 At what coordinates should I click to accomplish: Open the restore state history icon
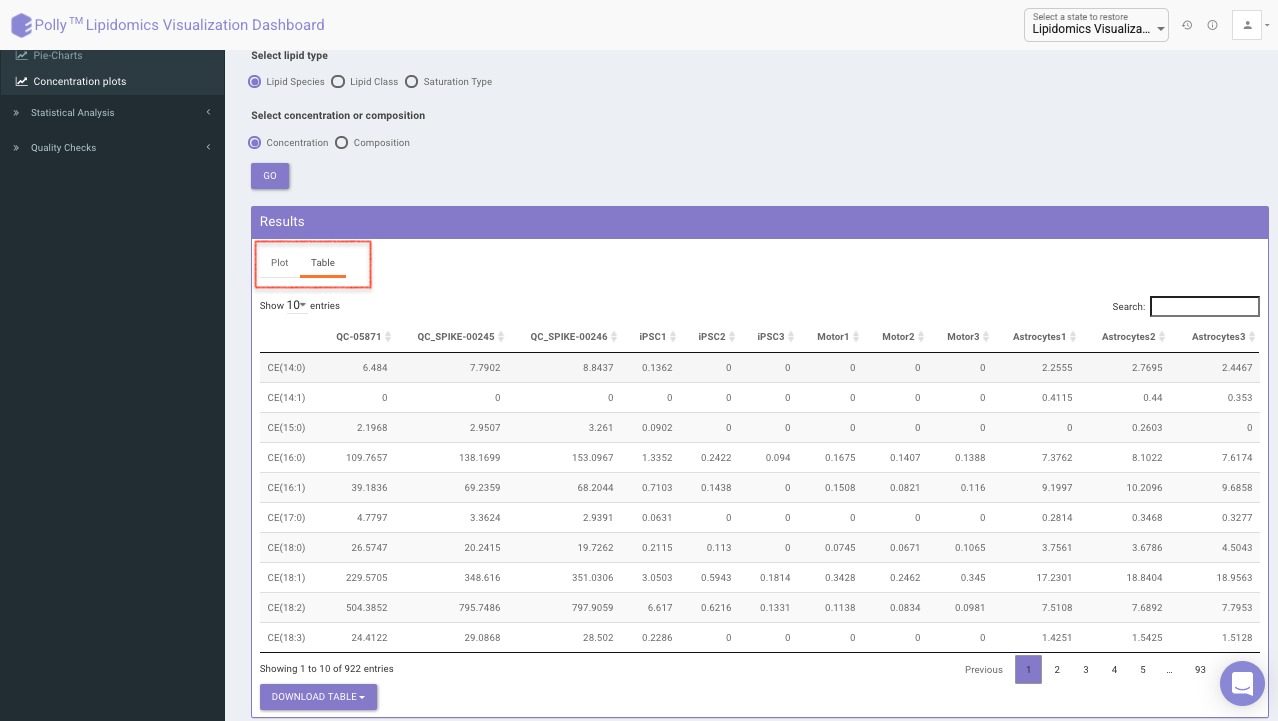click(1187, 25)
